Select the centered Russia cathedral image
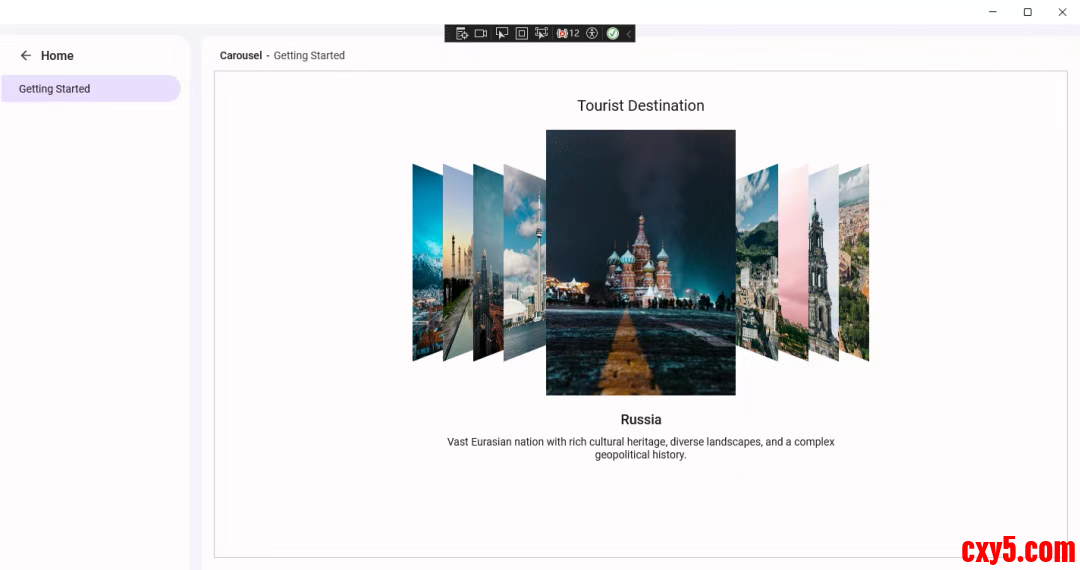 pos(640,262)
